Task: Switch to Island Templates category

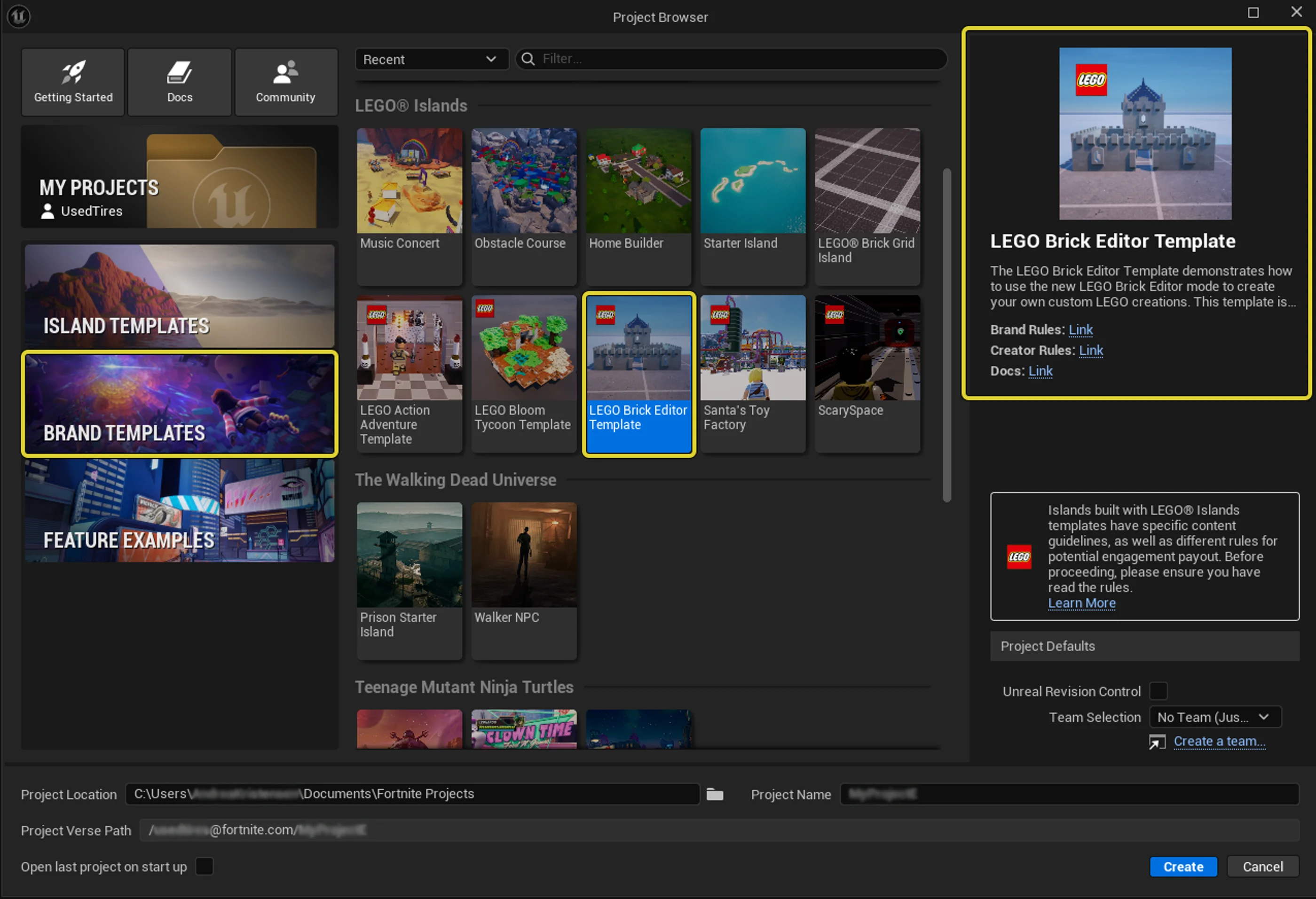Action: pos(180,296)
